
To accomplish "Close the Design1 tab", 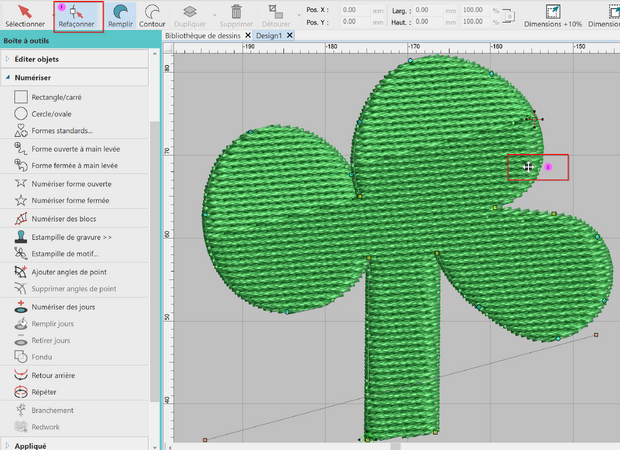I will 290,35.
